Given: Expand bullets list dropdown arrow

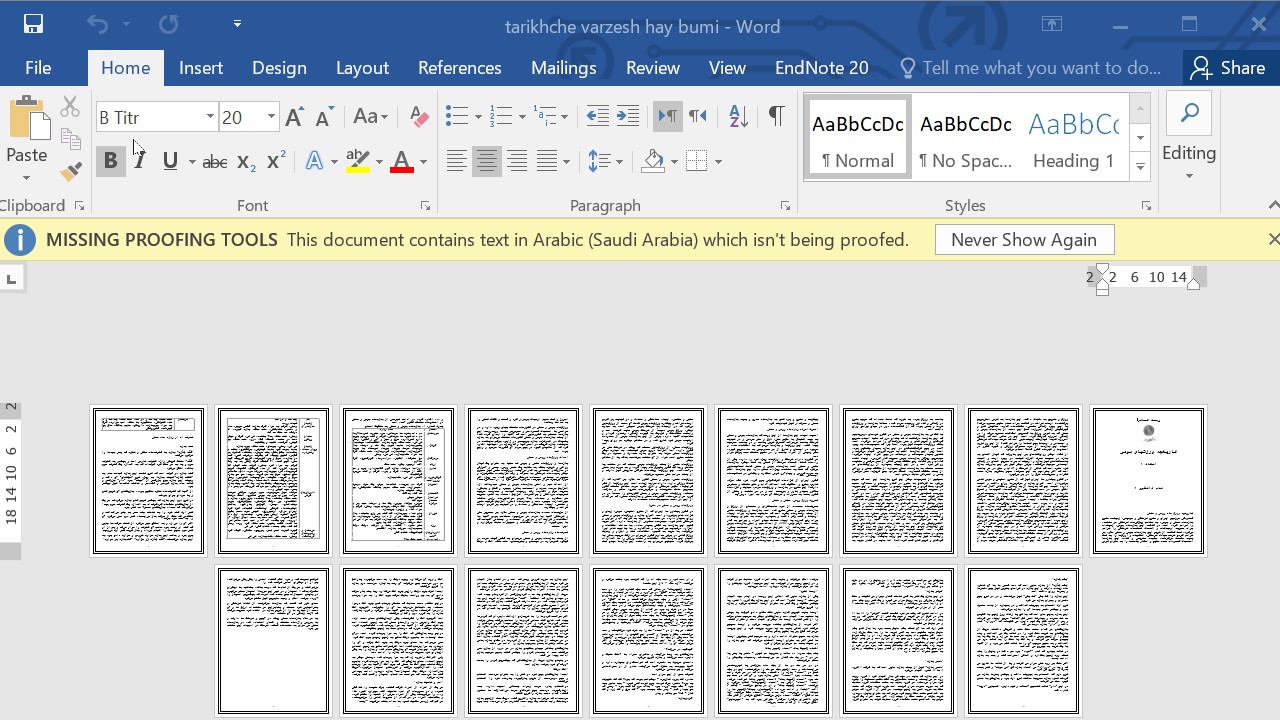Looking at the screenshot, I should (x=478, y=118).
